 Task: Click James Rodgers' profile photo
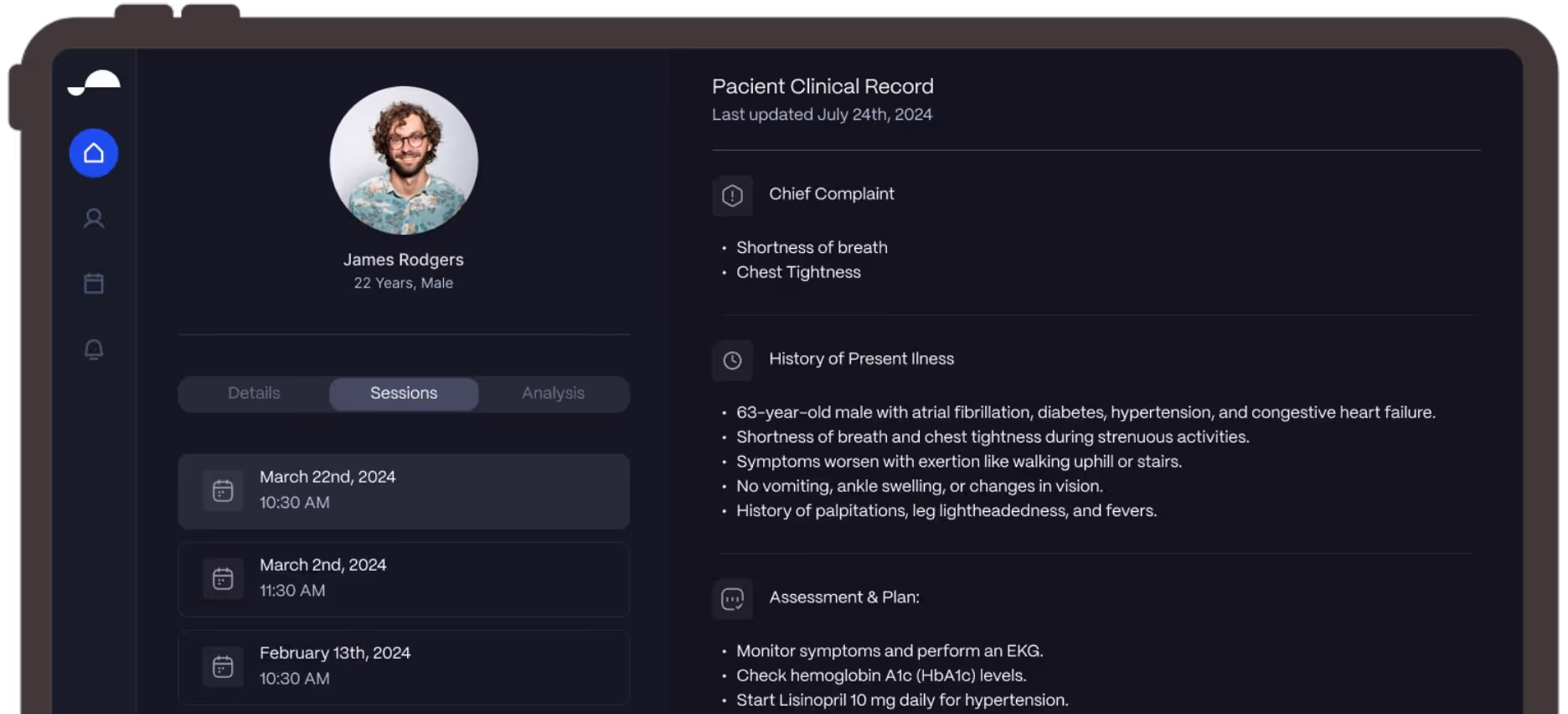click(403, 161)
